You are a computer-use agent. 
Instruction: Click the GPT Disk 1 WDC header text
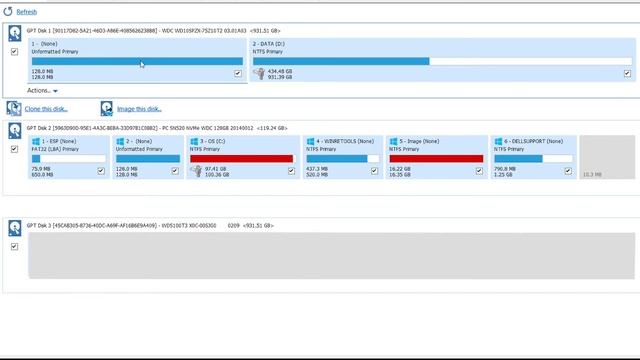pyautogui.click(x=153, y=31)
